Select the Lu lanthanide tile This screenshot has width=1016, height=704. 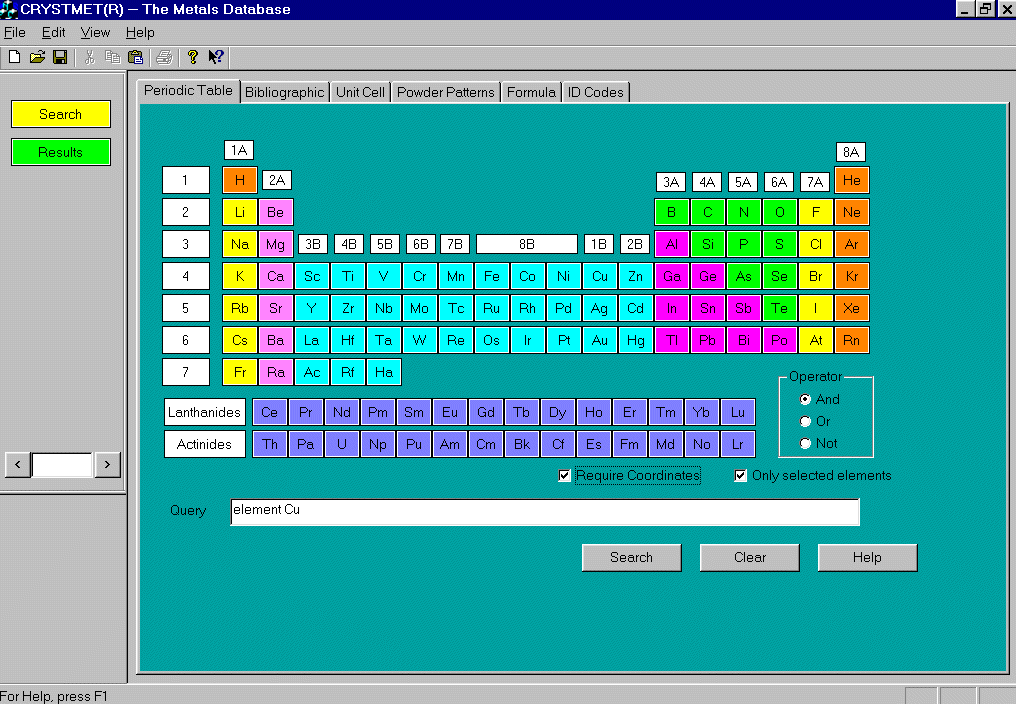click(x=737, y=412)
